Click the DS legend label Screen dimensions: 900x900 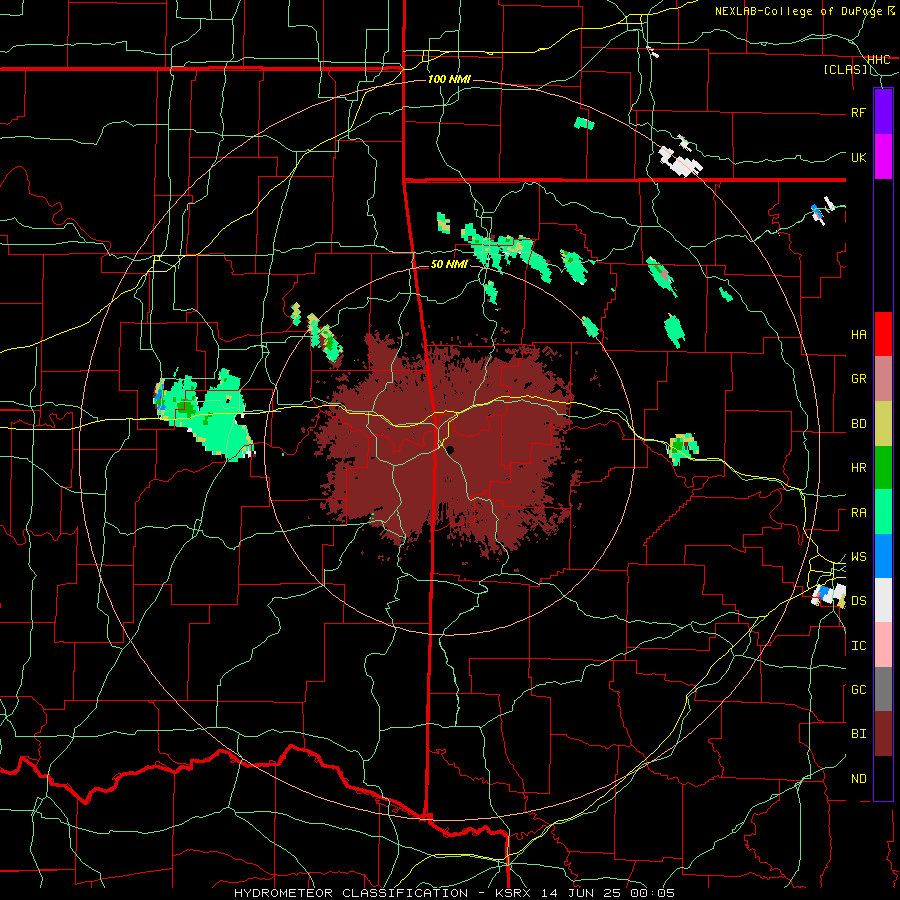tap(858, 601)
